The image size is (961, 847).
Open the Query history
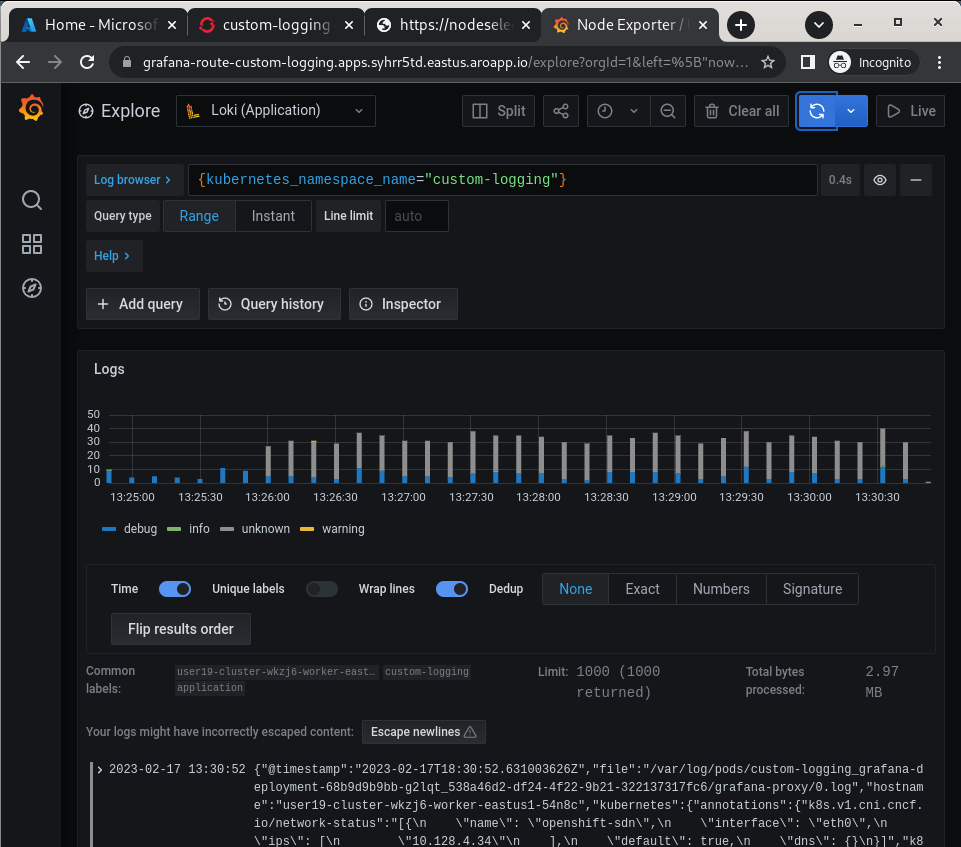[274, 304]
